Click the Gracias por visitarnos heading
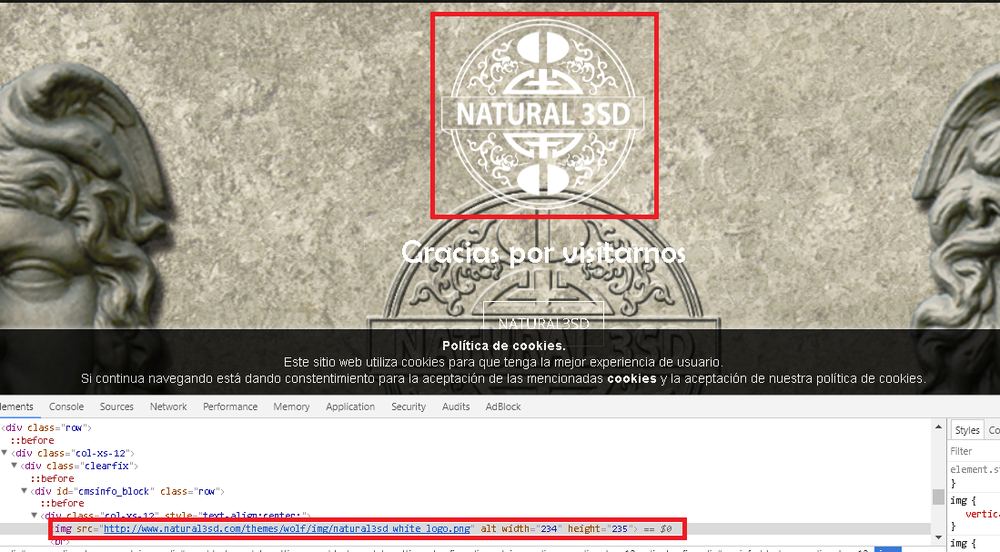Image resolution: width=1000 pixels, height=552 pixels. click(543, 252)
